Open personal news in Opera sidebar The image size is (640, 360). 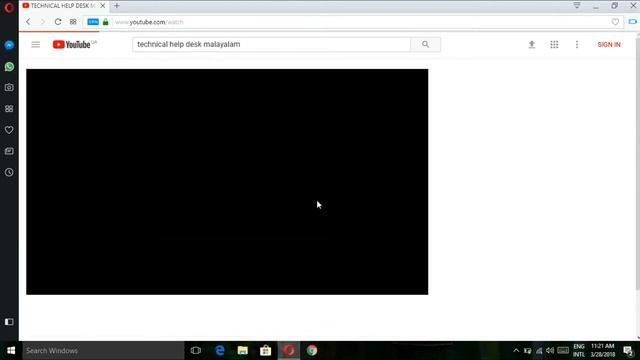click(9, 151)
